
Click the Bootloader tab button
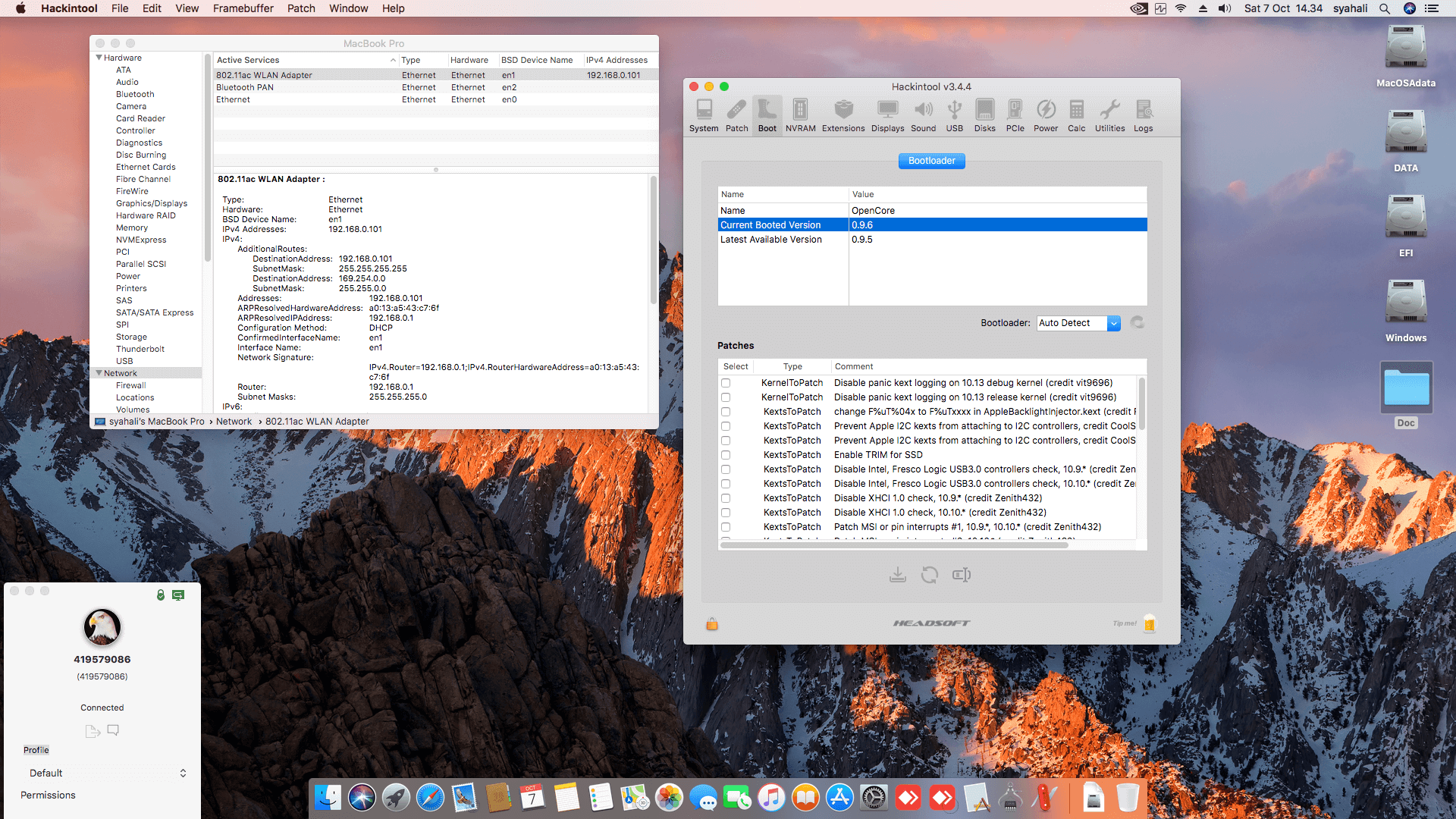click(x=931, y=161)
